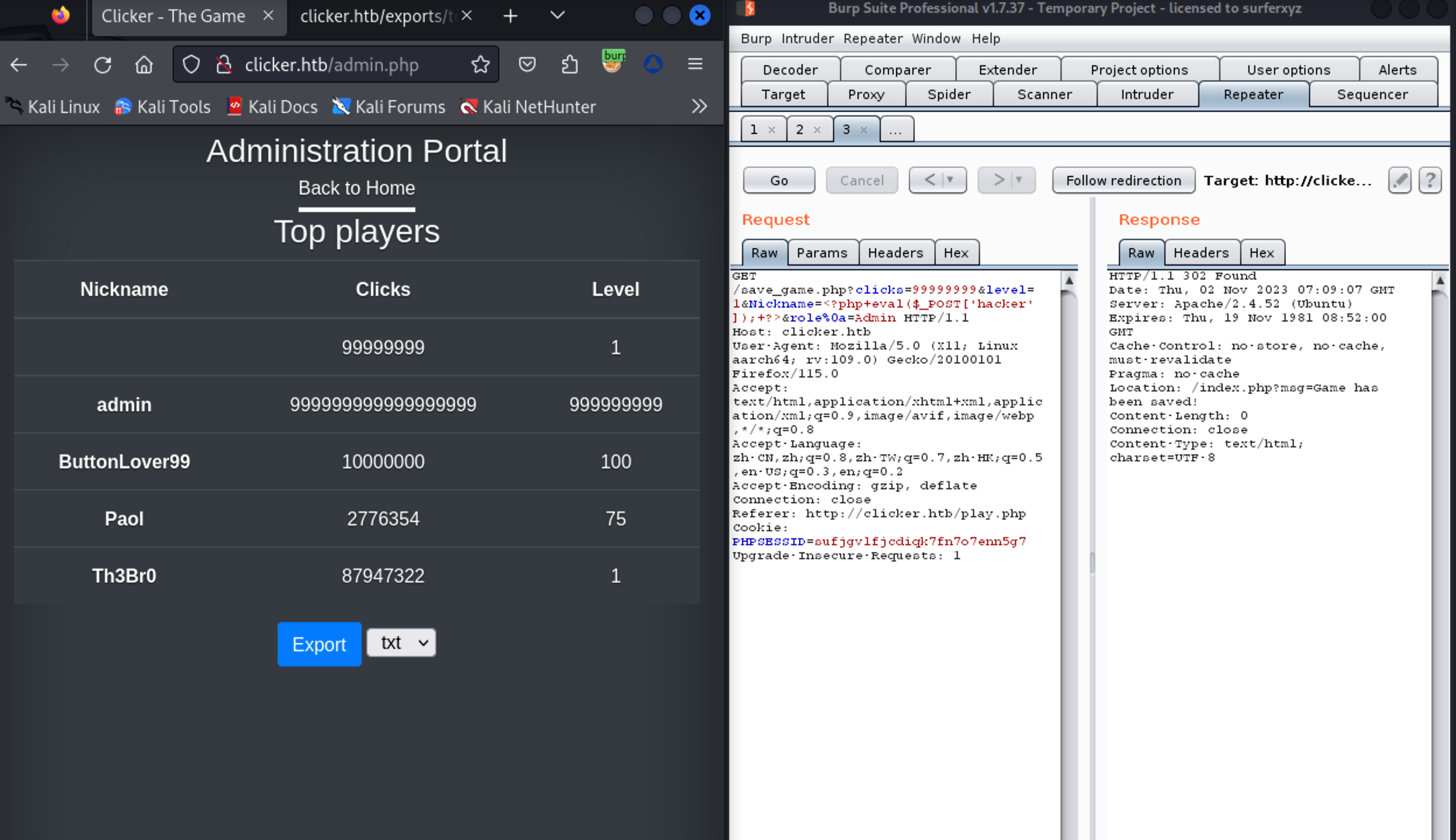Bookmark page with the star icon
The height and width of the screenshot is (840, 1456).
480,65
